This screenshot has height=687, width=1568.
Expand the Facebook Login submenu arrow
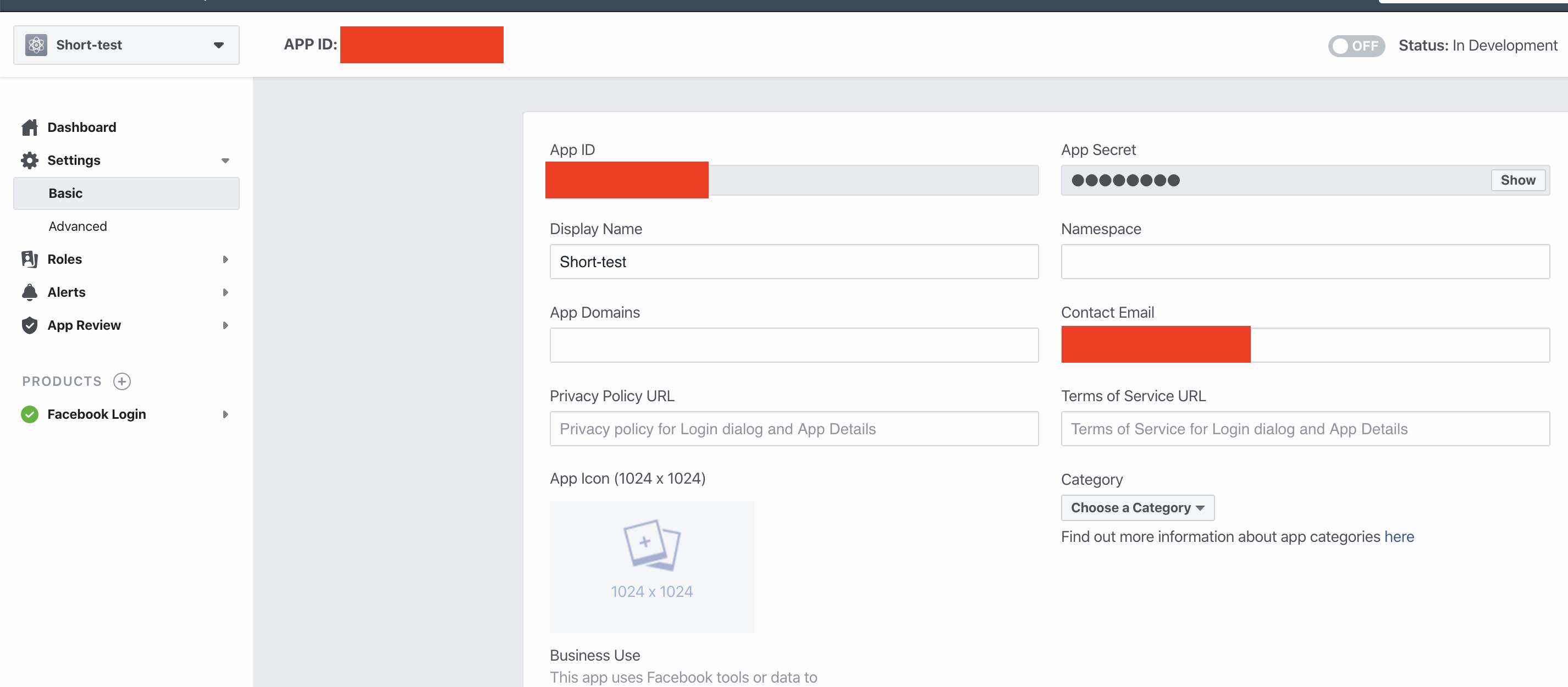click(x=225, y=414)
